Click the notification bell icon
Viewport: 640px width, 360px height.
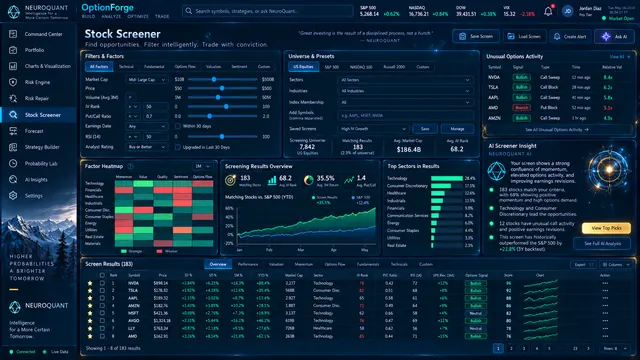548,11
